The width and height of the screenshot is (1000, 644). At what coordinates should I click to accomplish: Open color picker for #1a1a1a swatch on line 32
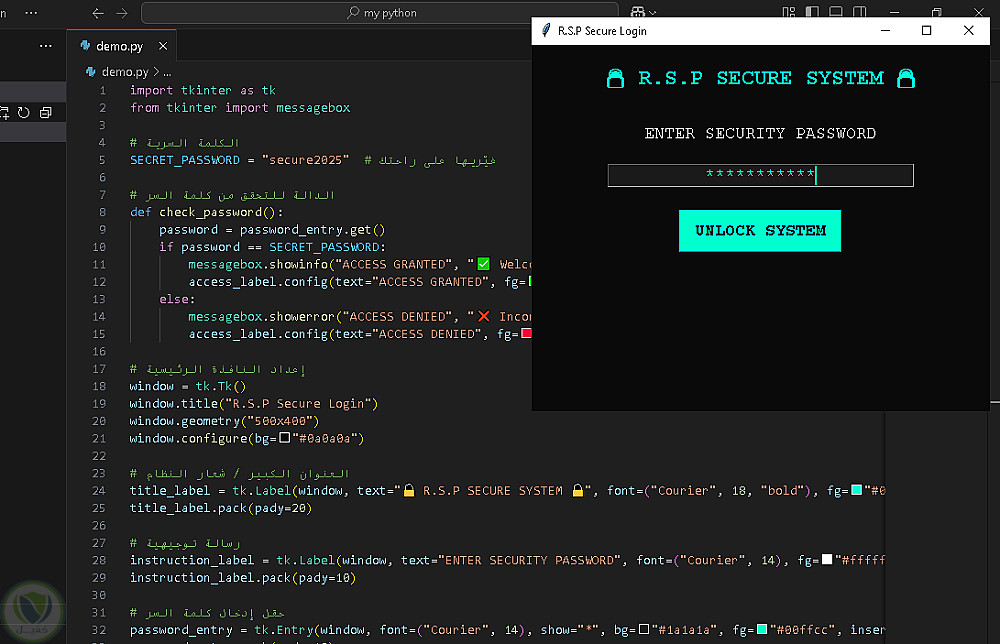click(x=644, y=629)
